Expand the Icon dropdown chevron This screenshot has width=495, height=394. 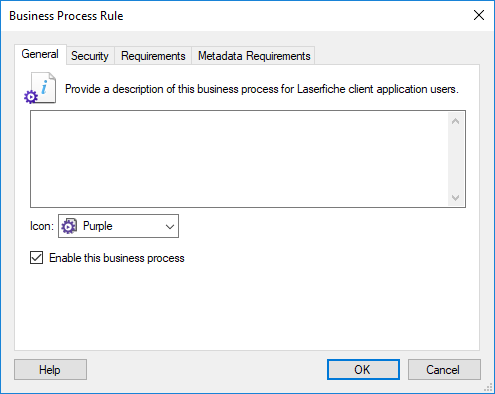click(x=170, y=226)
